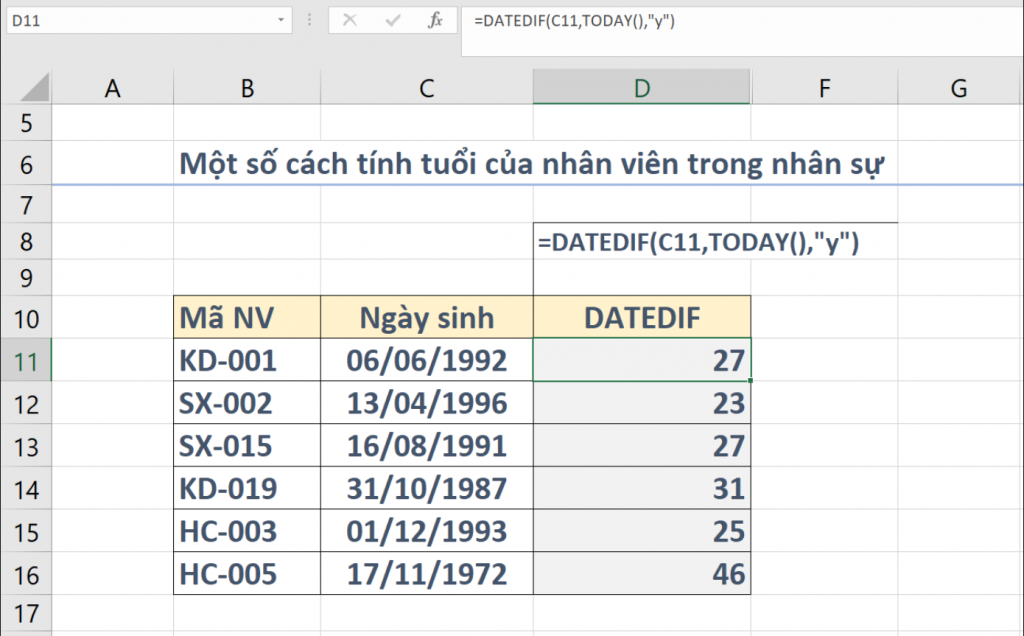Screen dimensions: 1024x636
Task: Click the Cancel X in formula bar
Action: pos(349,20)
